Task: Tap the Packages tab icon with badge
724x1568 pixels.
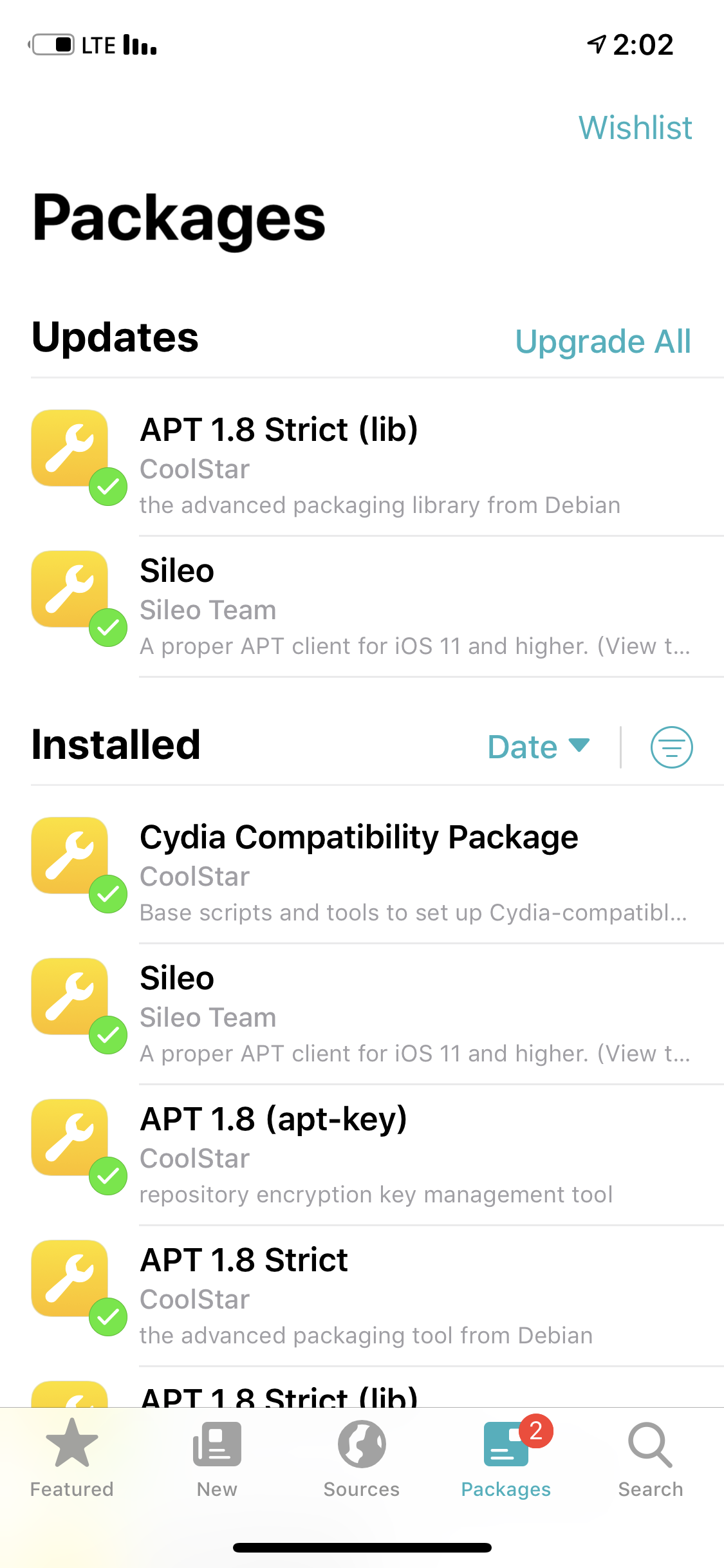Action: point(507,1445)
